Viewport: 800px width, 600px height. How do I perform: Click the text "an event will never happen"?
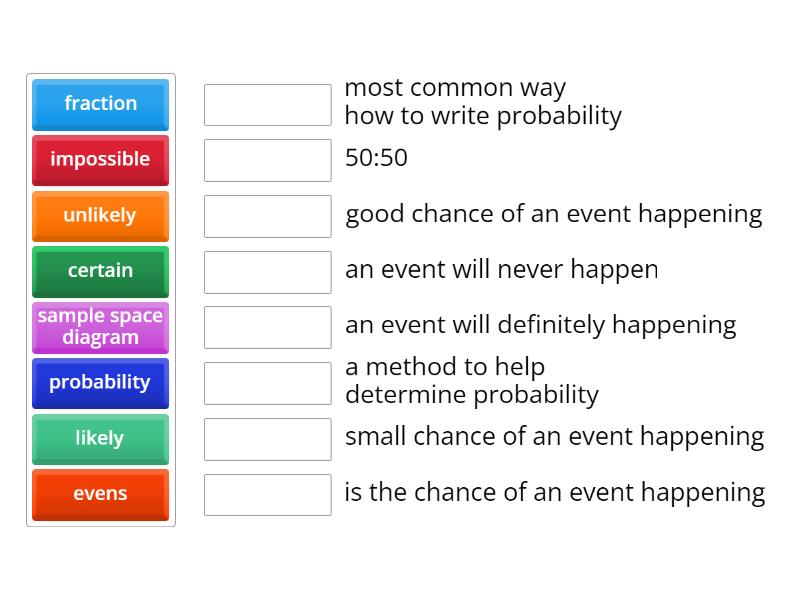click(x=501, y=269)
